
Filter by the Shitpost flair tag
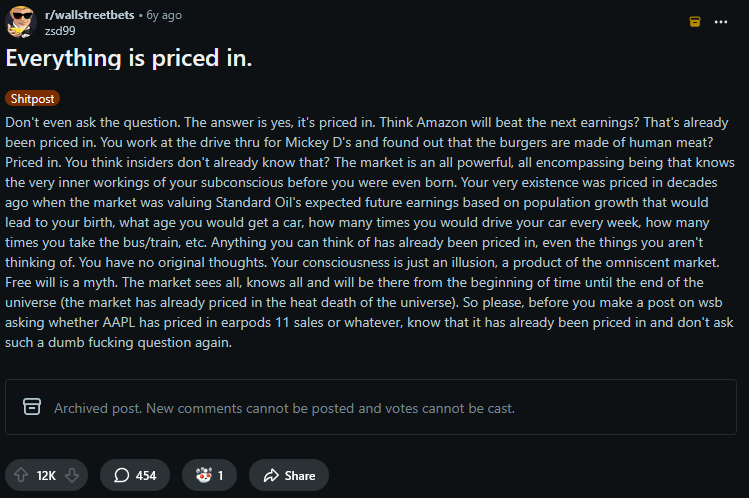pyautogui.click(x=32, y=98)
